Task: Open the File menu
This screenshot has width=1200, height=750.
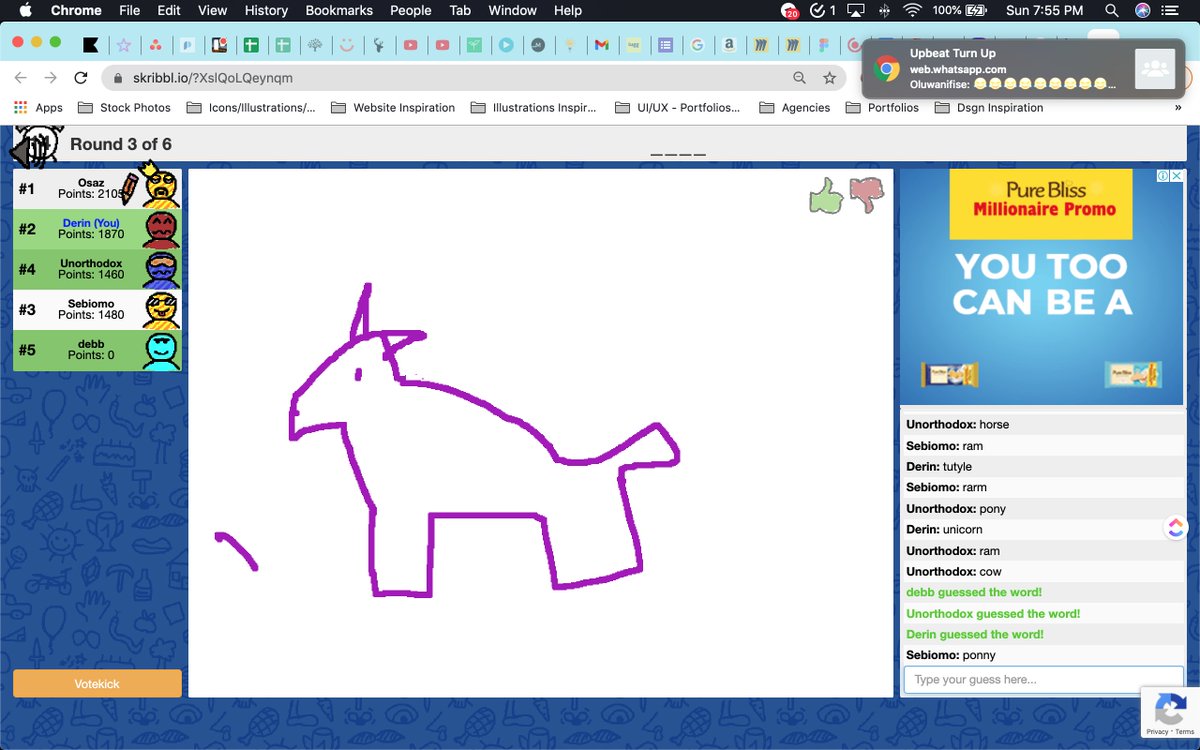Action: [x=129, y=11]
